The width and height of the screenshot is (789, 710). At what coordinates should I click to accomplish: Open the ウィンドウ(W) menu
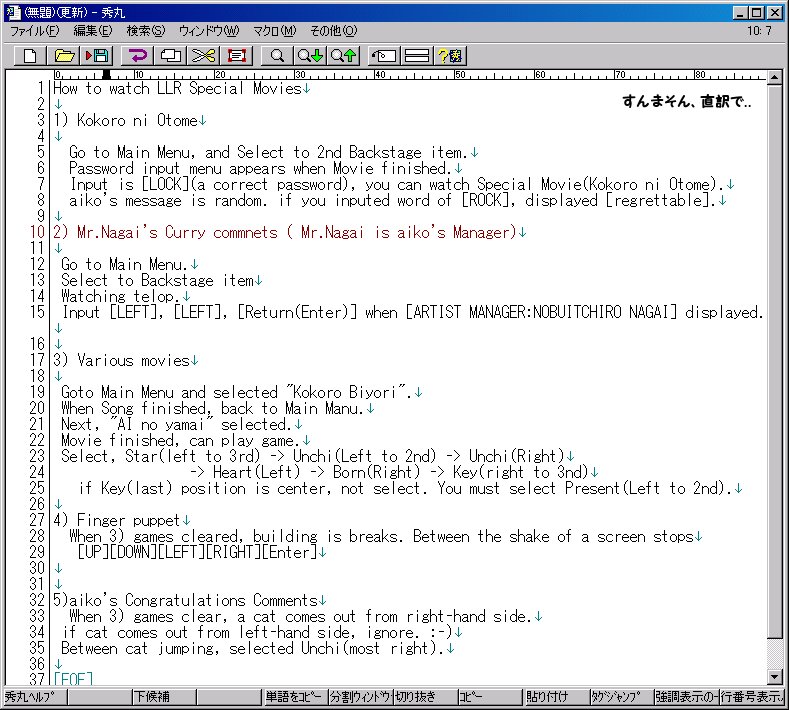pos(209,31)
